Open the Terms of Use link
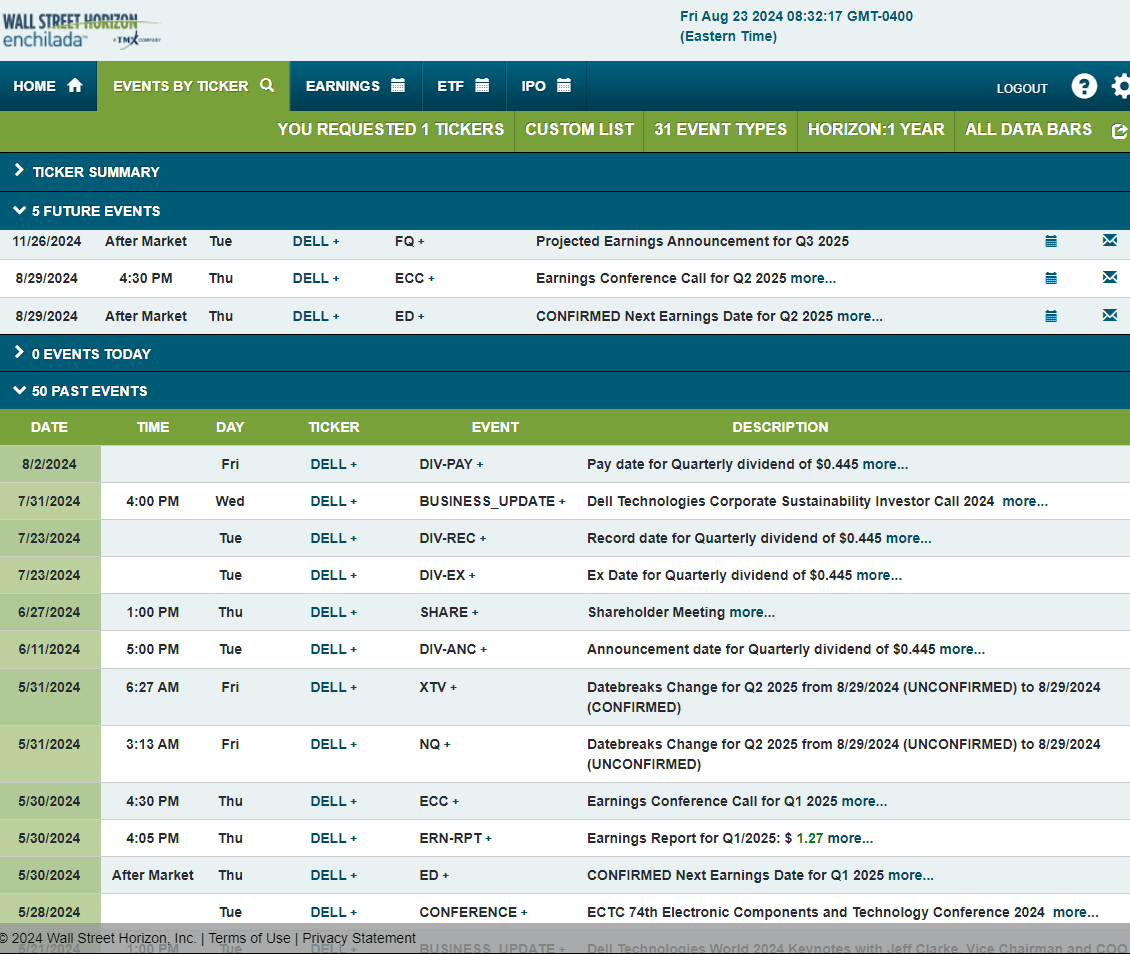 [249, 938]
